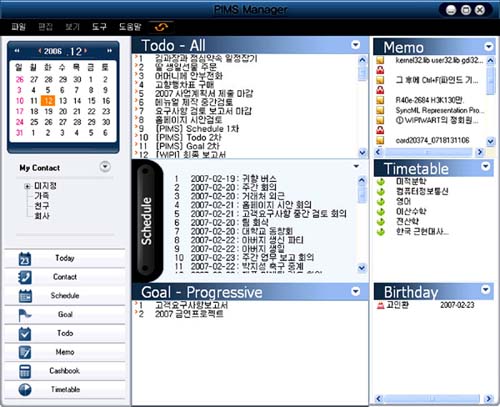
Task: Open the Goal flag icon
Action: coord(25,315)
